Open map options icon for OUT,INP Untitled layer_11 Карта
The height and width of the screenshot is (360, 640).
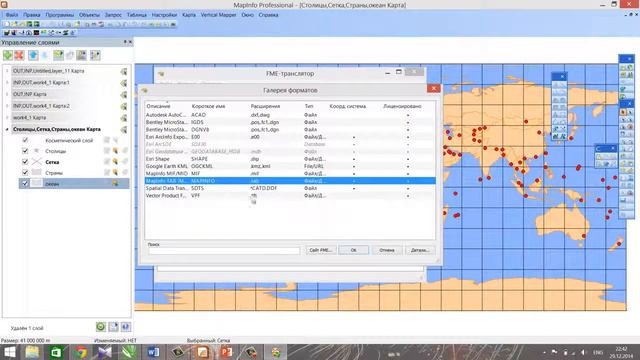click(123, 71)
